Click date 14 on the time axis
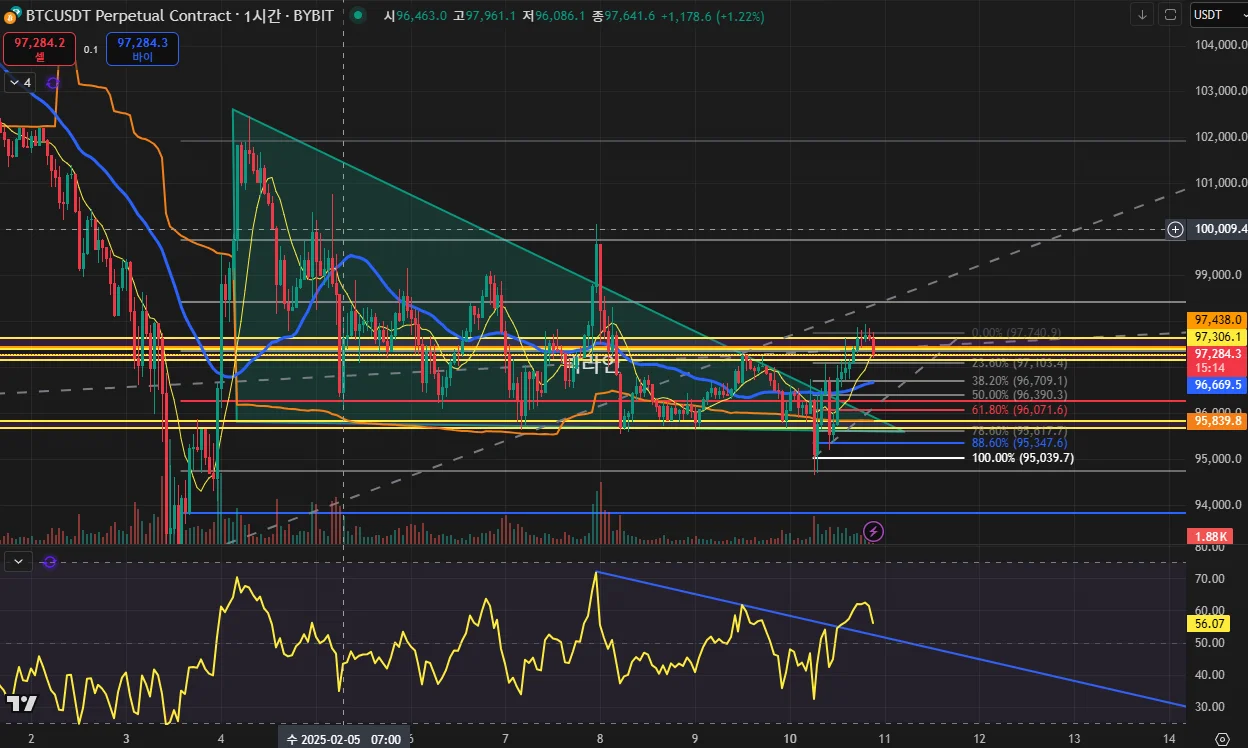This screenshot has width=1248, height=748. tap(1169, 739)
